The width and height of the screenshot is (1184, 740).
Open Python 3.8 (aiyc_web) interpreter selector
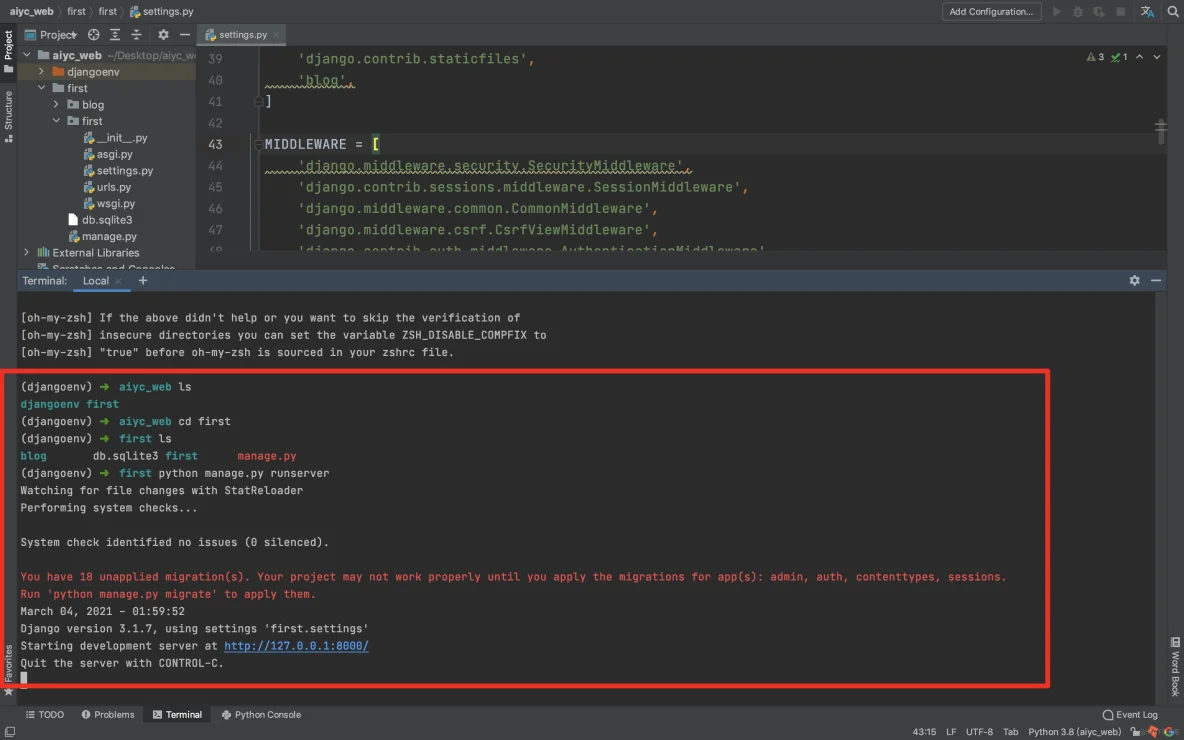click(1074, 732)
